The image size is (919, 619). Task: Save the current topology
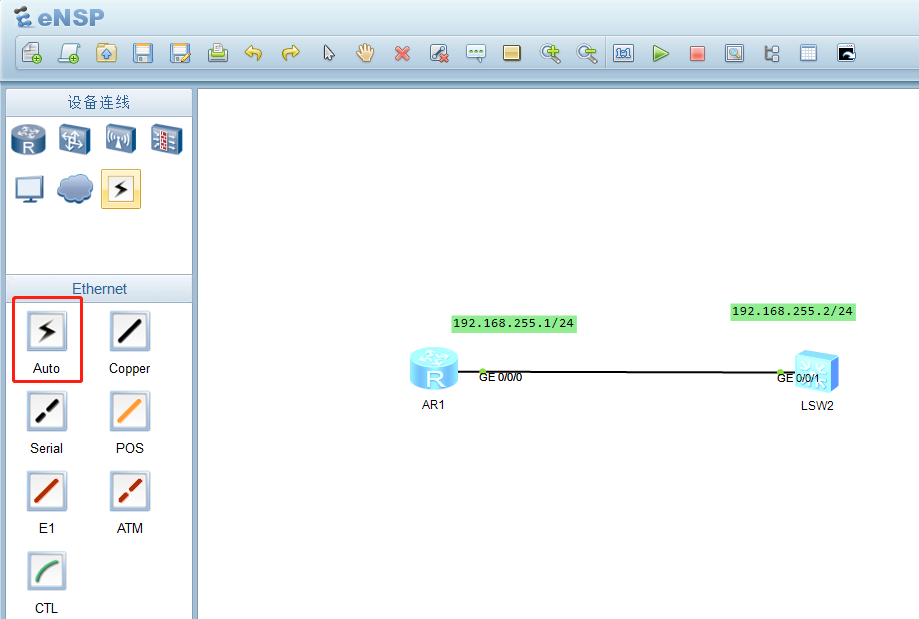(x=143, y=53)
